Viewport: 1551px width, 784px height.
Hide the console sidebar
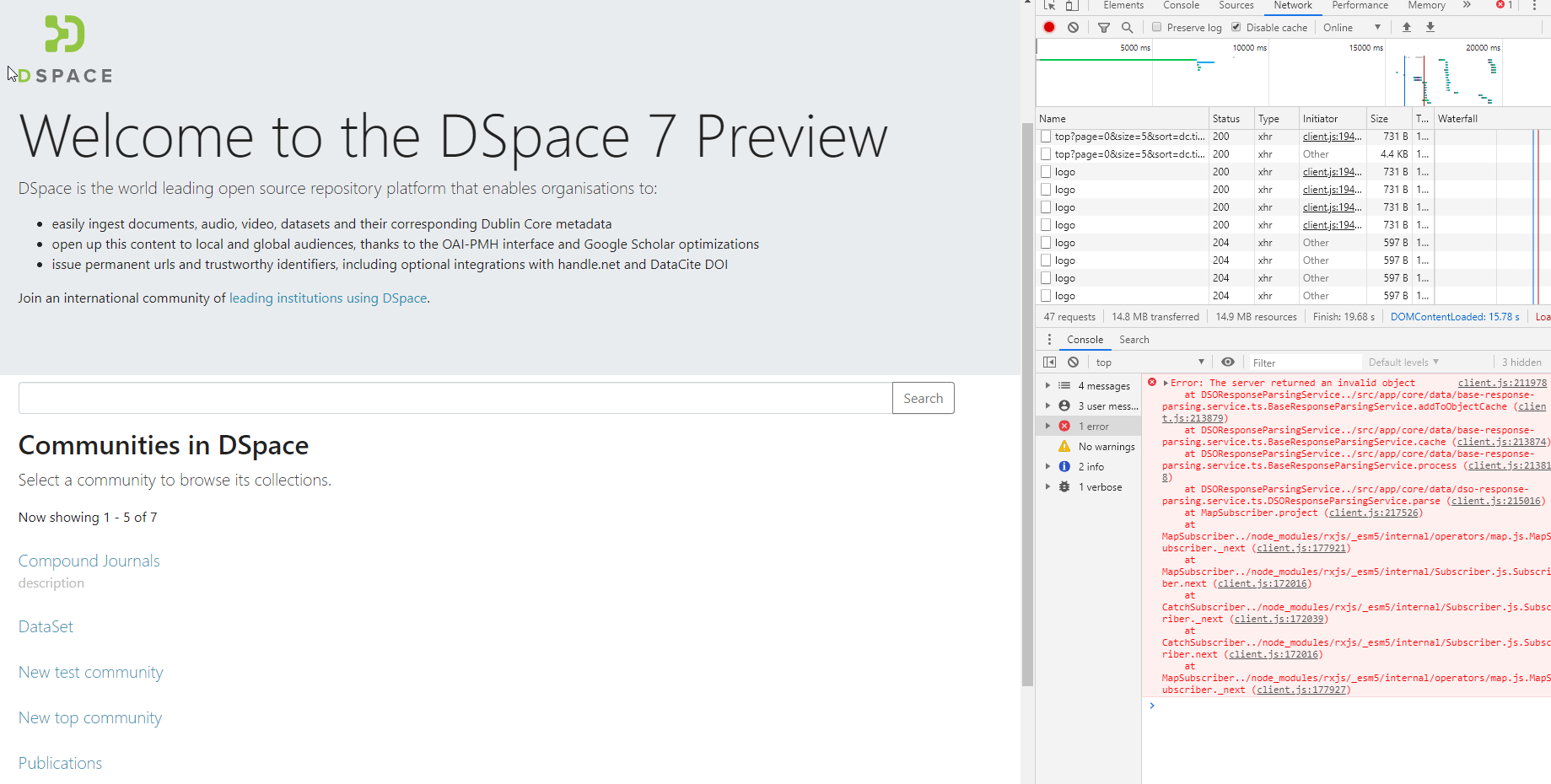click(1049, 362)
